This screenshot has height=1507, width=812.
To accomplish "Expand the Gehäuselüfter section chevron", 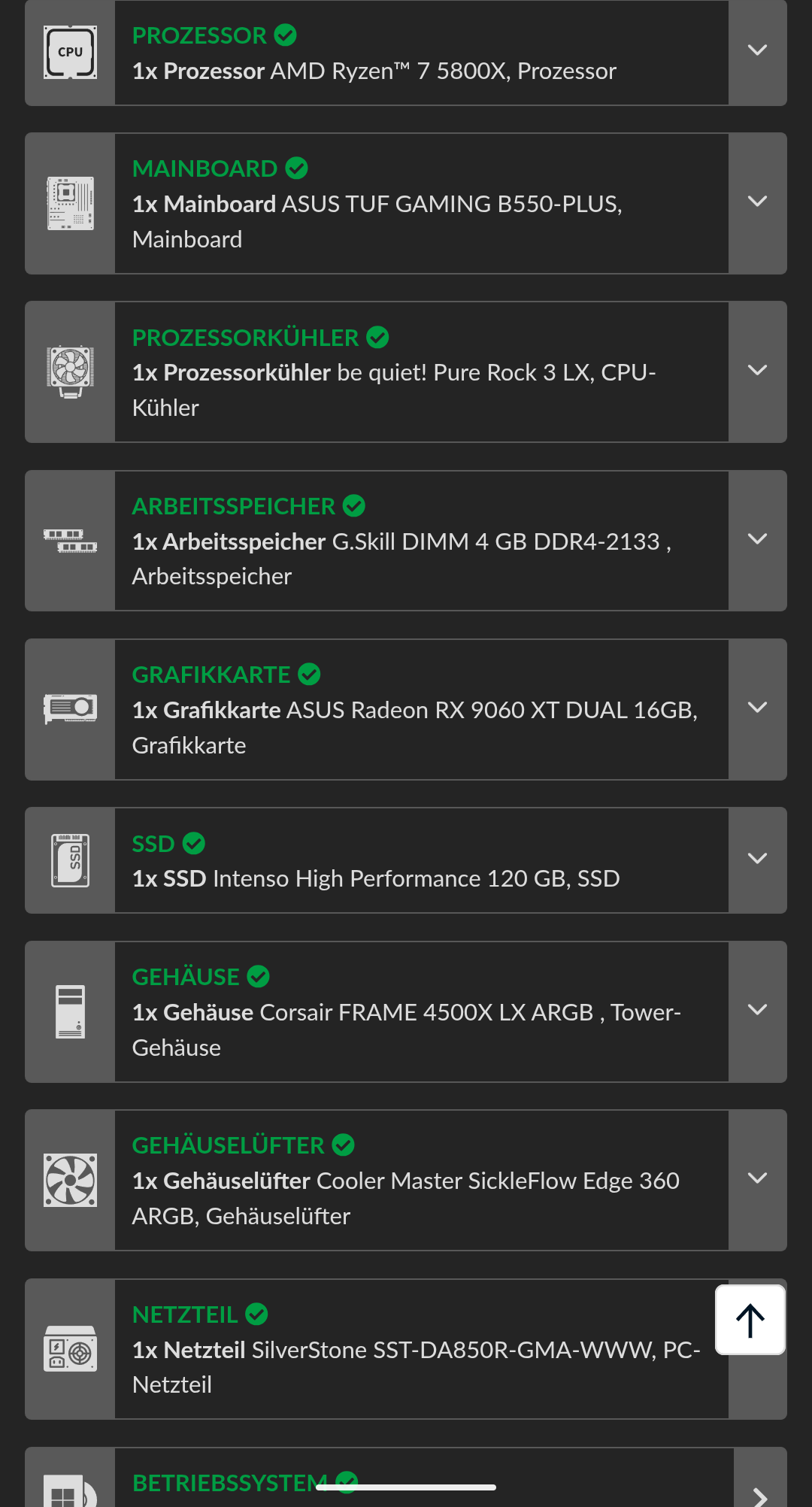I will [757, 1179].
